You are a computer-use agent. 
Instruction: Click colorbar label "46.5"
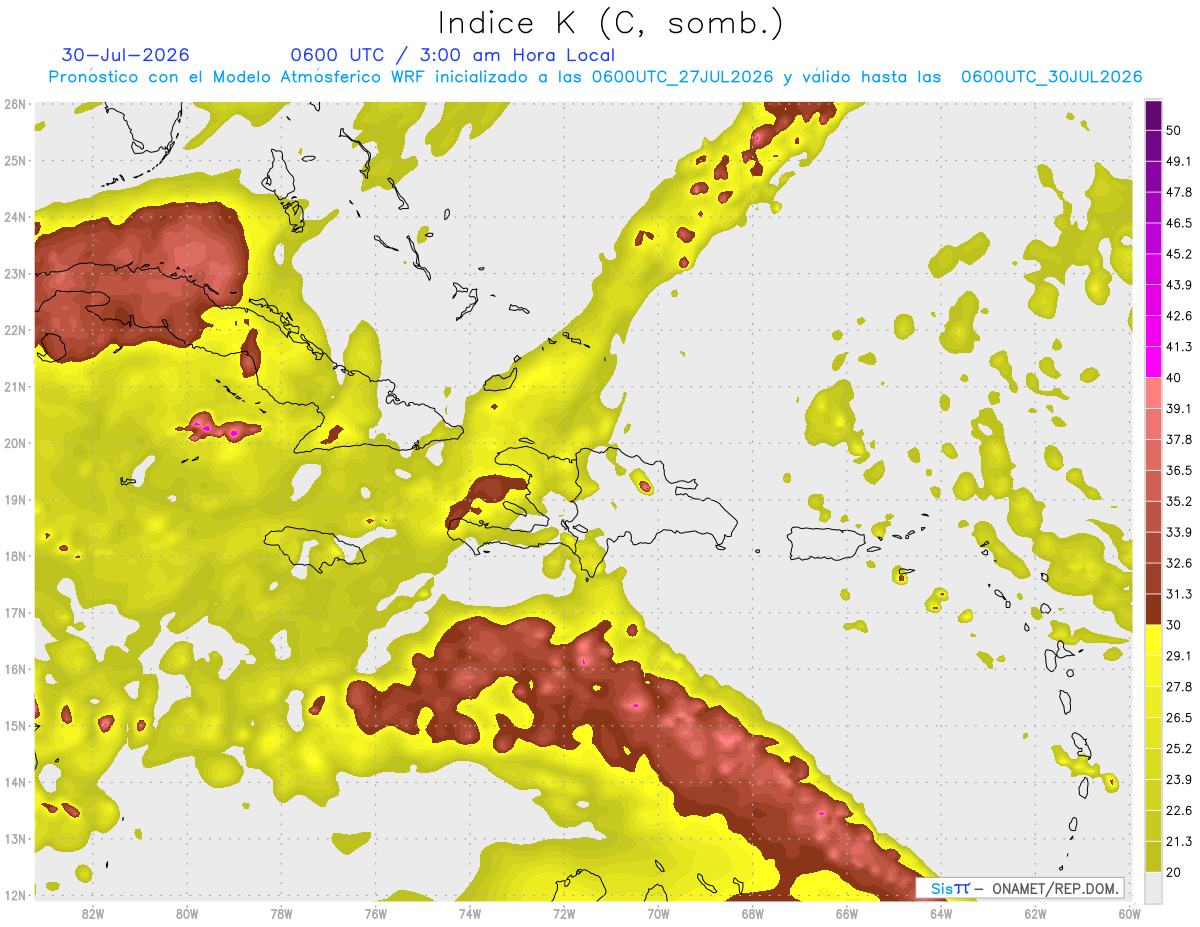coord(1179,223)
